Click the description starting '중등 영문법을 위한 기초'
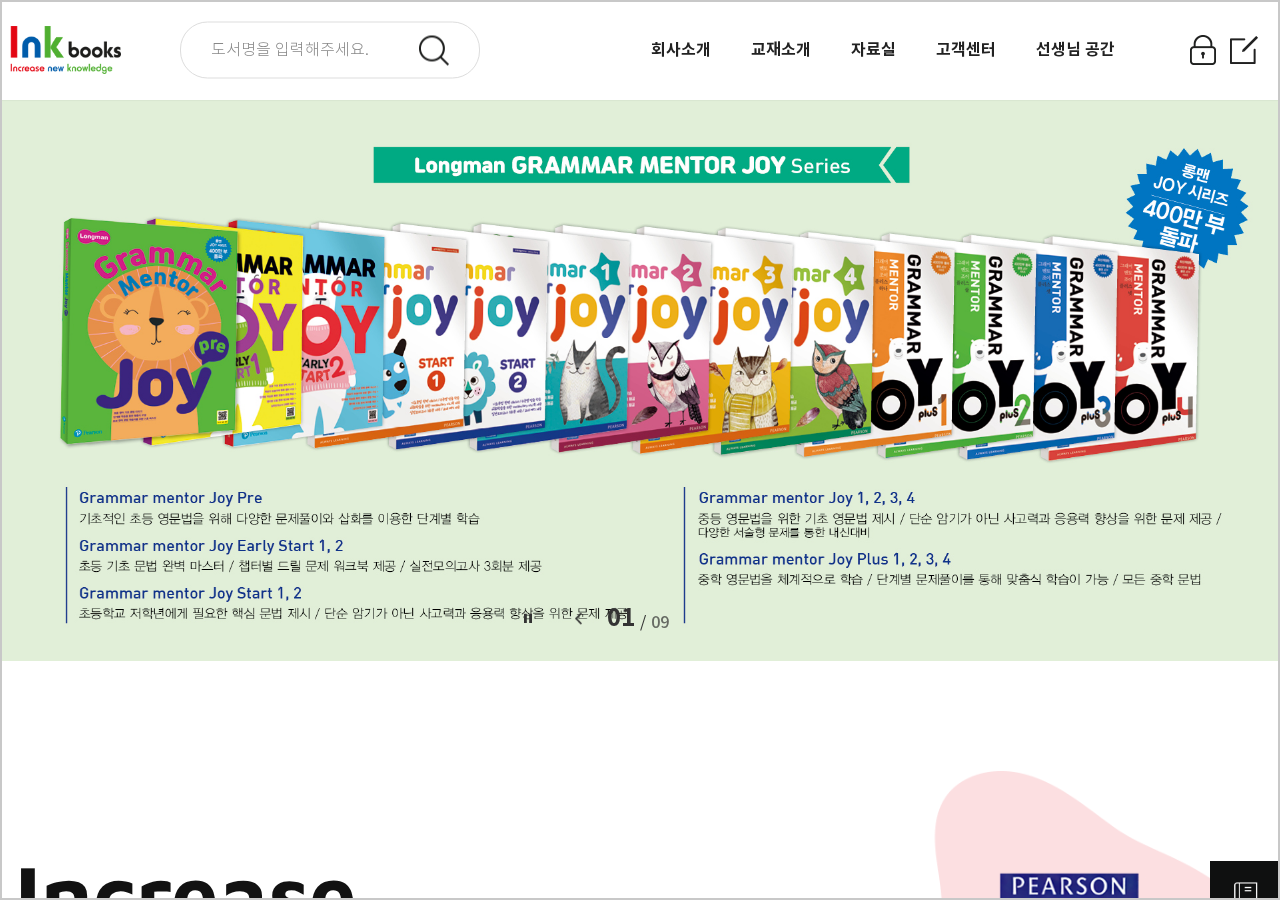 point(960,525)
